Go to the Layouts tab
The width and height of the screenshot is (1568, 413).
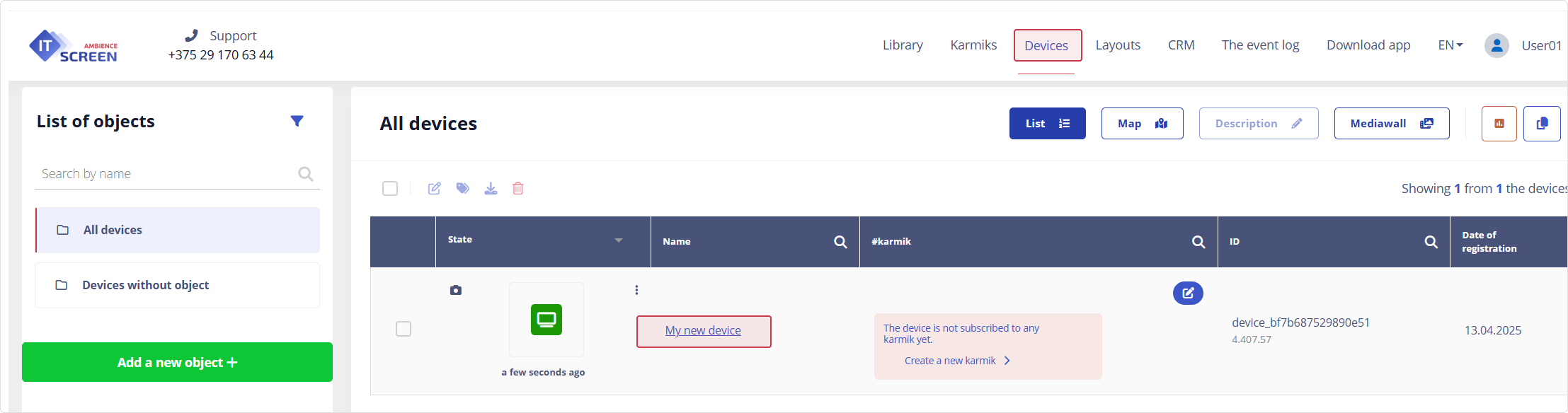click(x=1118, y=45)
